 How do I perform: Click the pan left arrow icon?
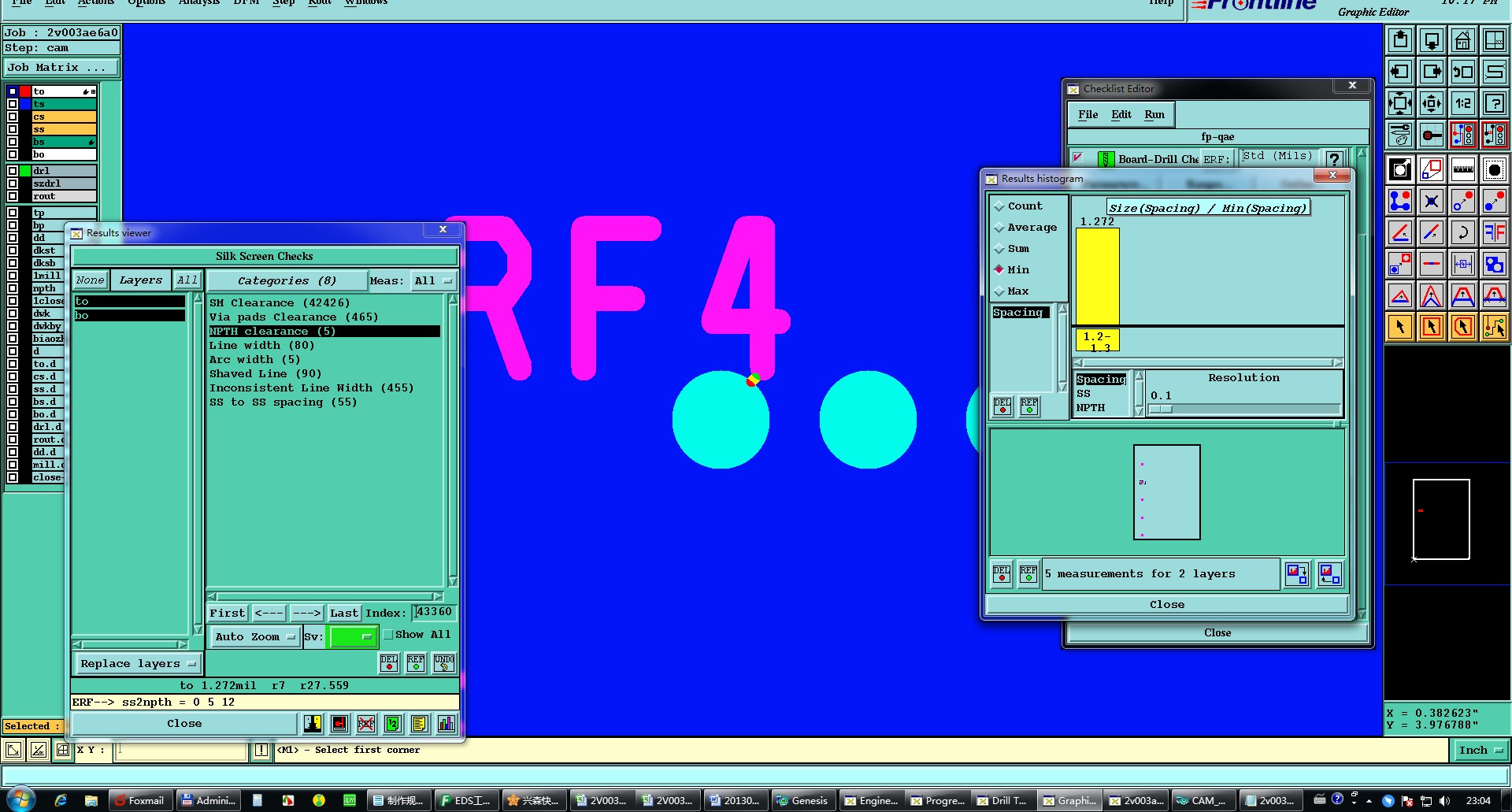[x=1399, y=72]
